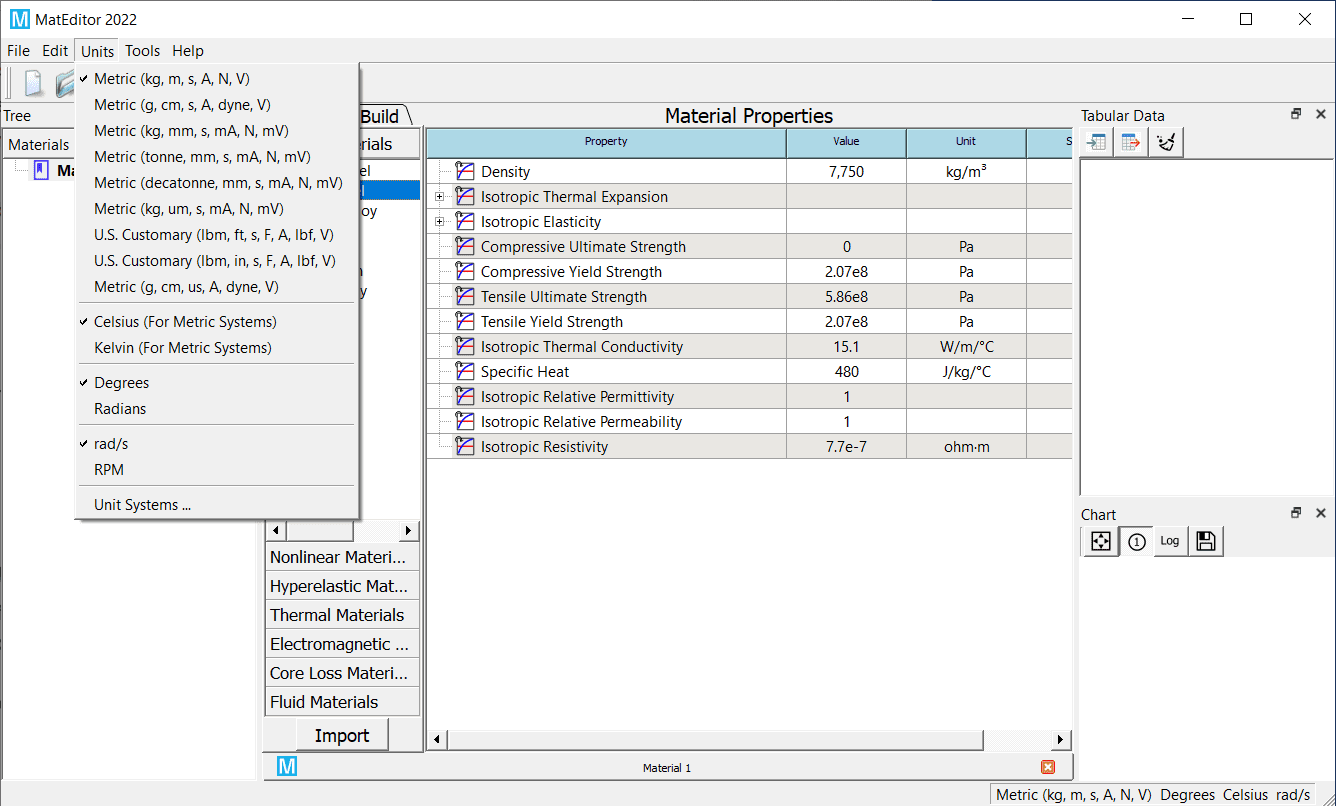Click the broom clear icon in Tabular Data
The height and width of the screenshot is (806, 1336).
(1165, 142)
